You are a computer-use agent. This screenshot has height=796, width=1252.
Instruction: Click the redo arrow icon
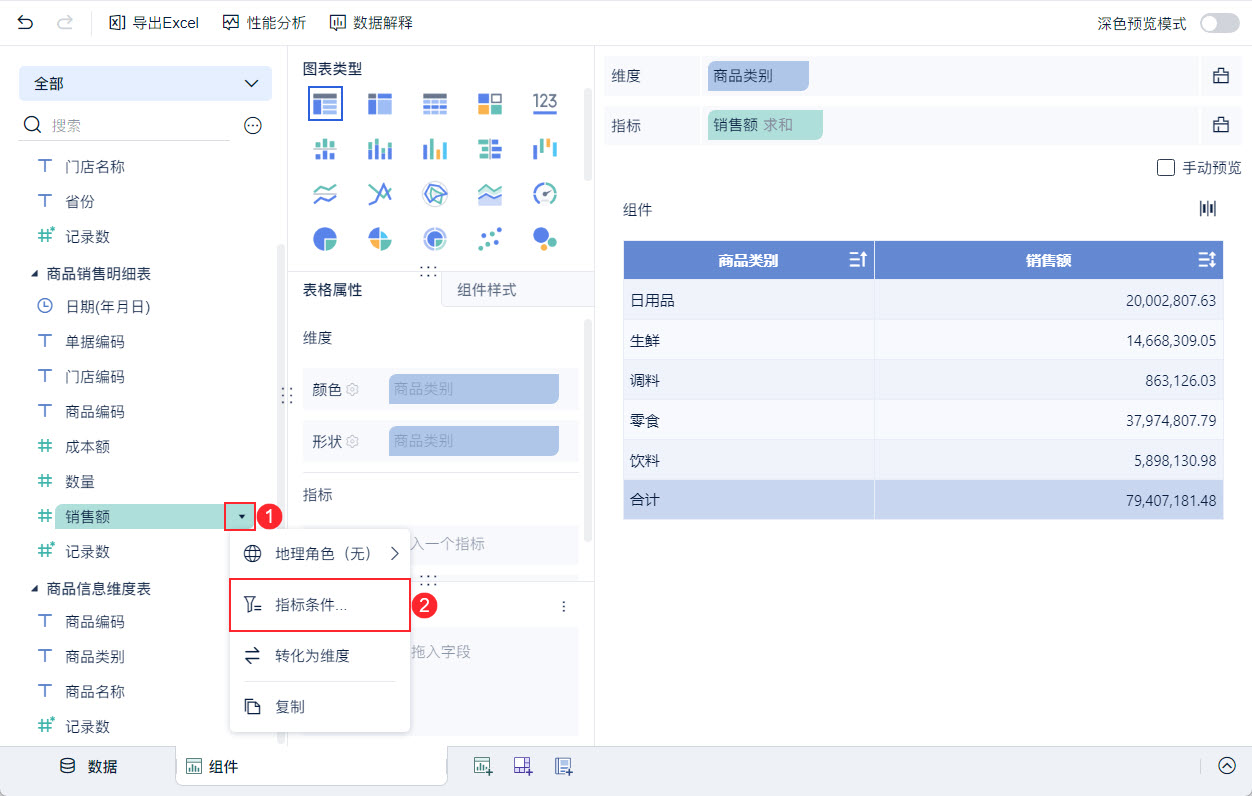click(65, 22)
